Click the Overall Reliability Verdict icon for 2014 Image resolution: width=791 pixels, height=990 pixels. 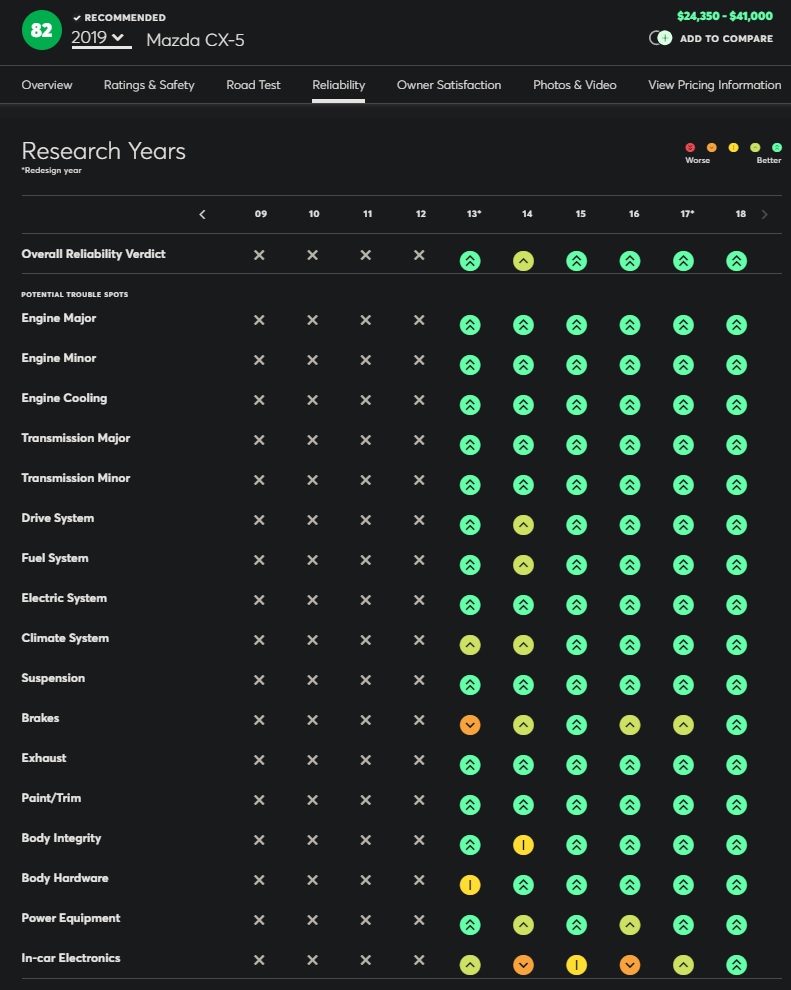click(523, 261)
